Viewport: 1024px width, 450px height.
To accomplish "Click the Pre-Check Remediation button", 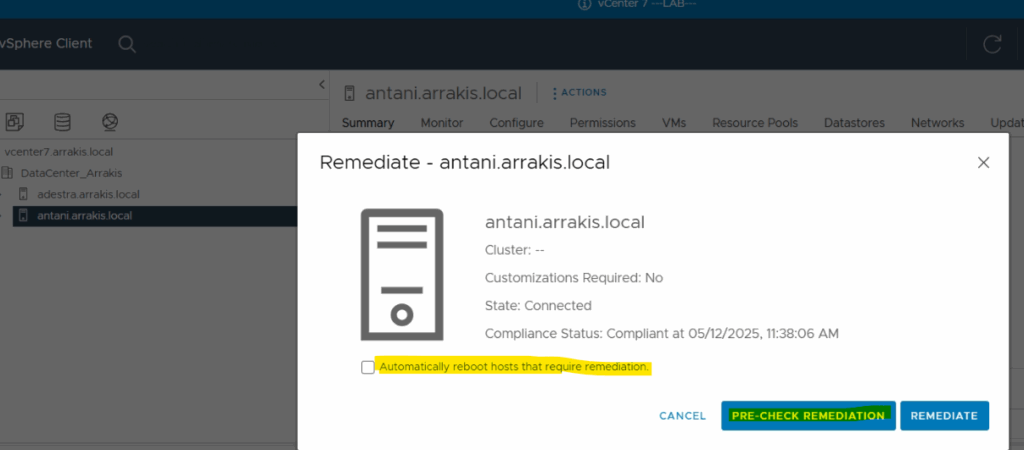I will tap(807, 416).
